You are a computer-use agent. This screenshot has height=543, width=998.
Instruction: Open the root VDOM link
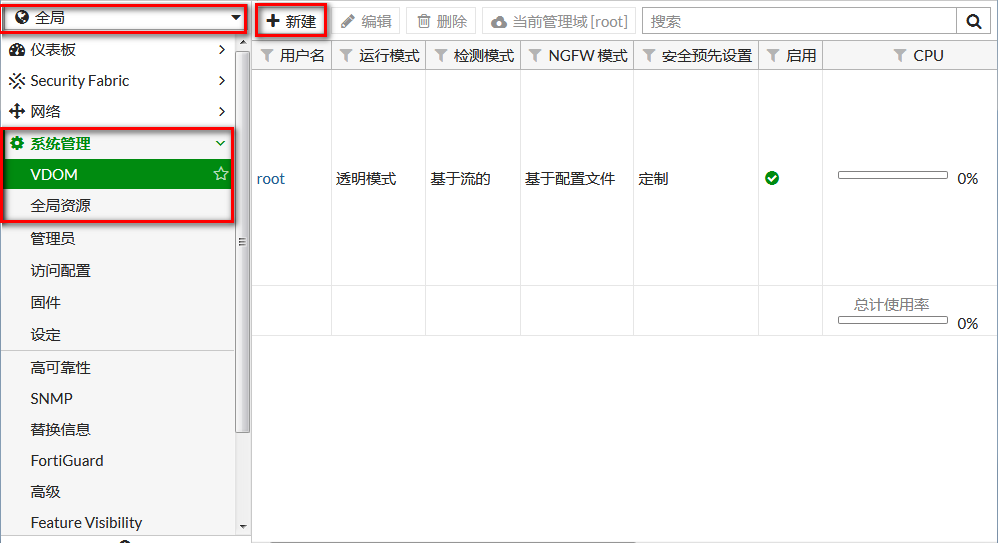point(270,179)
